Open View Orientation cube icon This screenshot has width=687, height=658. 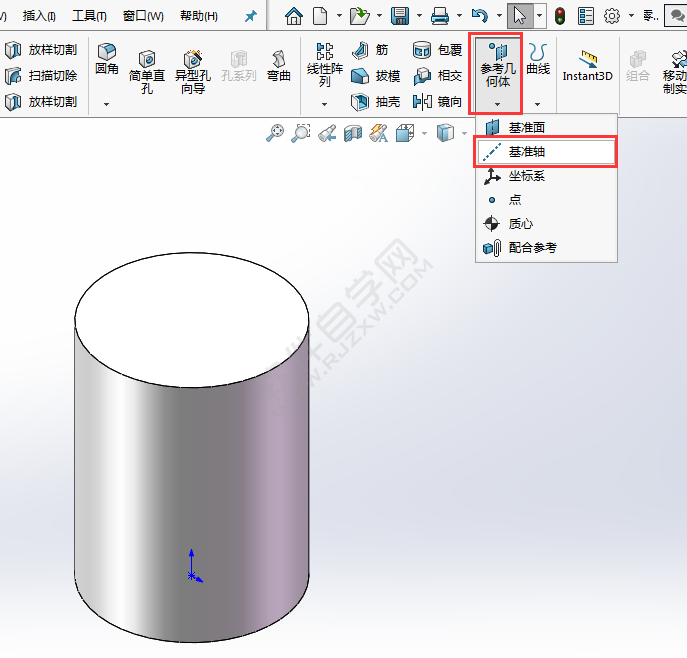click(405, 133)
